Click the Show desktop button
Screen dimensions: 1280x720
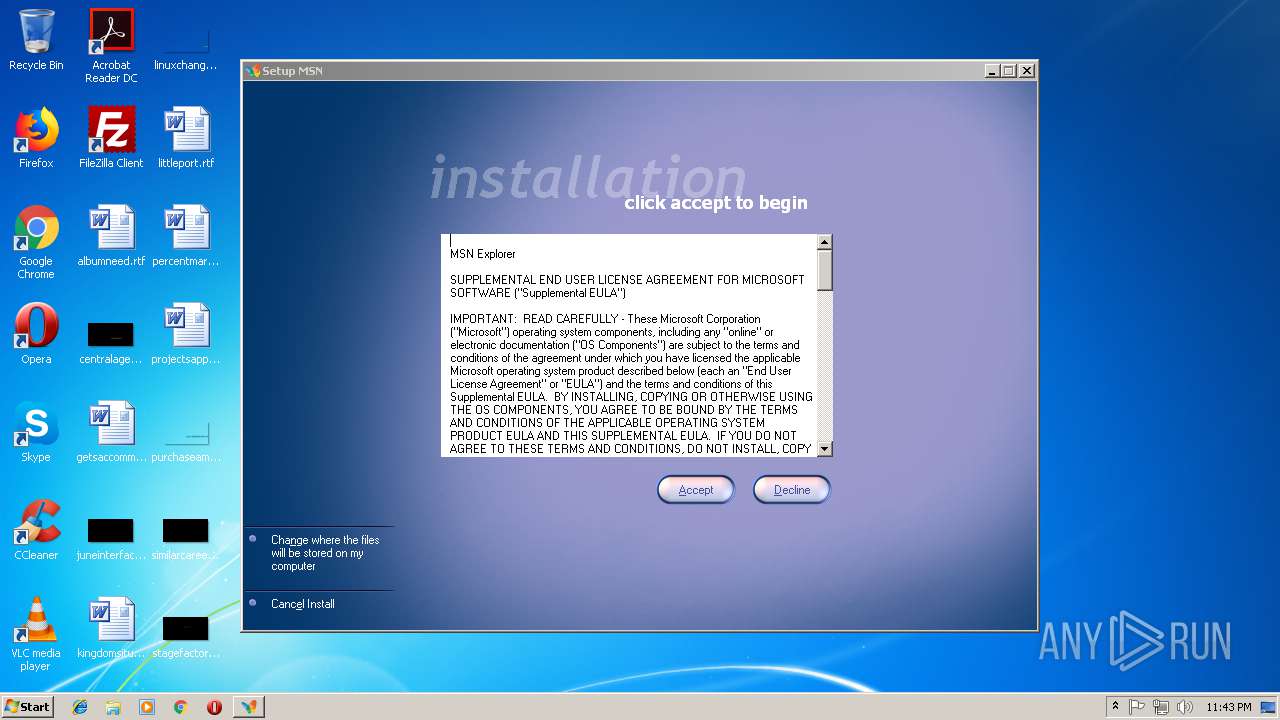[x=1270, y=707]
